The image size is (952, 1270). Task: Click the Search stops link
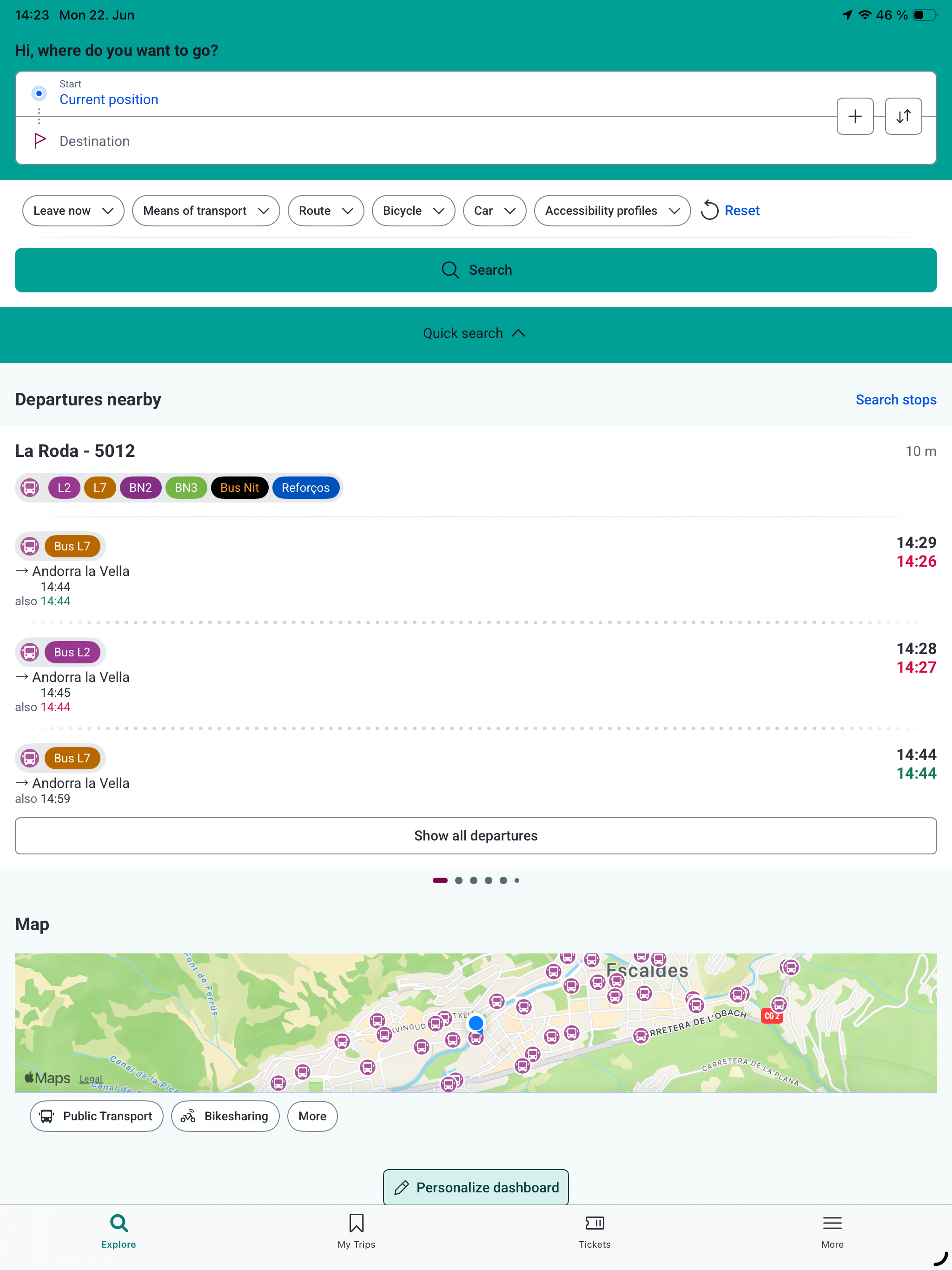[896, 400]
